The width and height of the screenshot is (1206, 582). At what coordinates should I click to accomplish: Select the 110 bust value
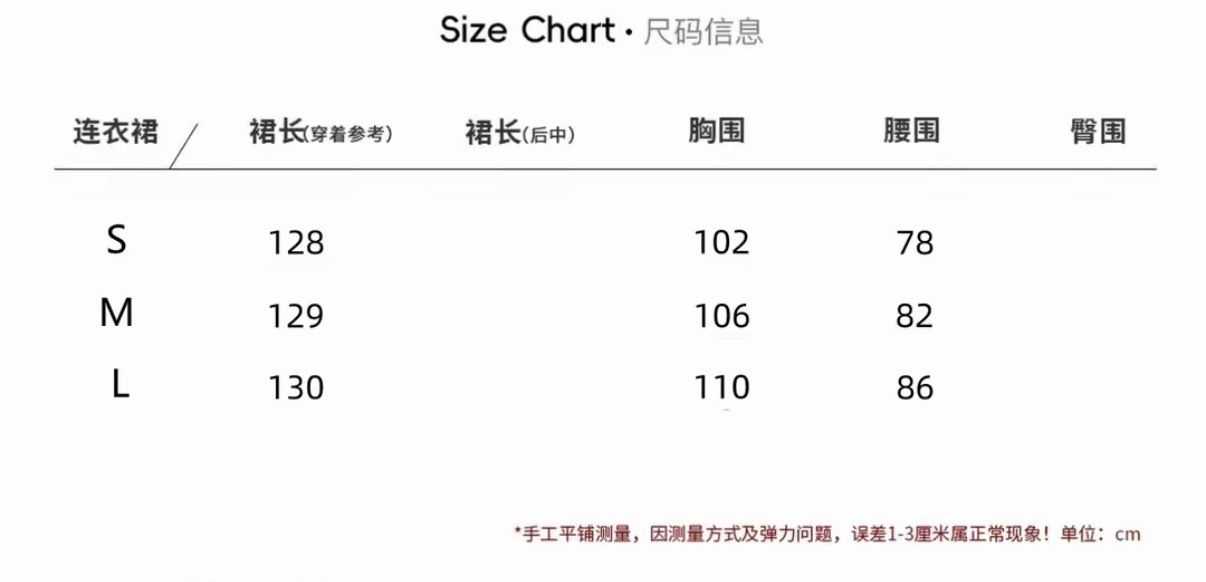pyautogui.click(x=721, y=388)
